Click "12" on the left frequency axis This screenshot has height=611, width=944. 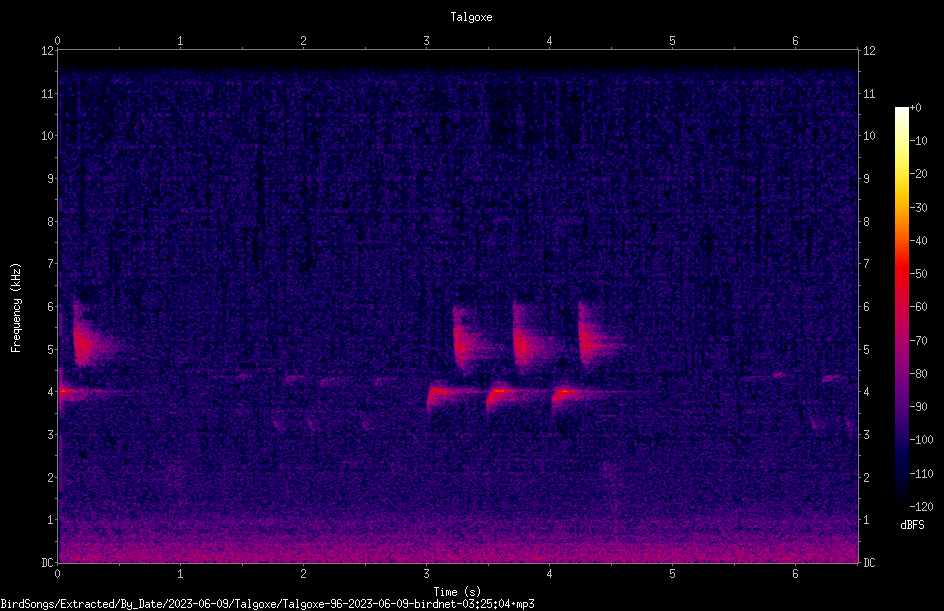[48, 51]
